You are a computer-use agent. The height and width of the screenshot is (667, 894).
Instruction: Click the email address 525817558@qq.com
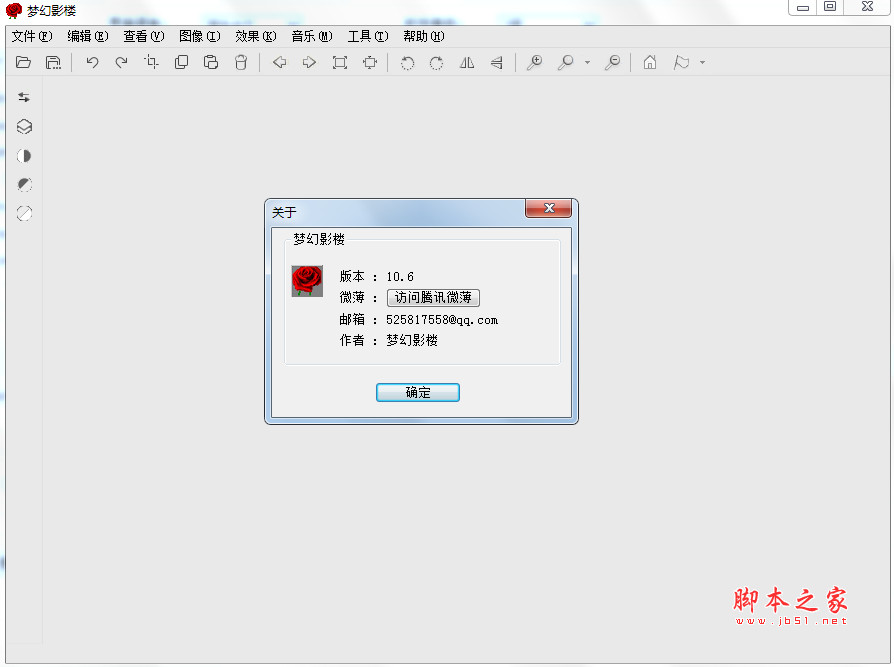tap(442, 320)
